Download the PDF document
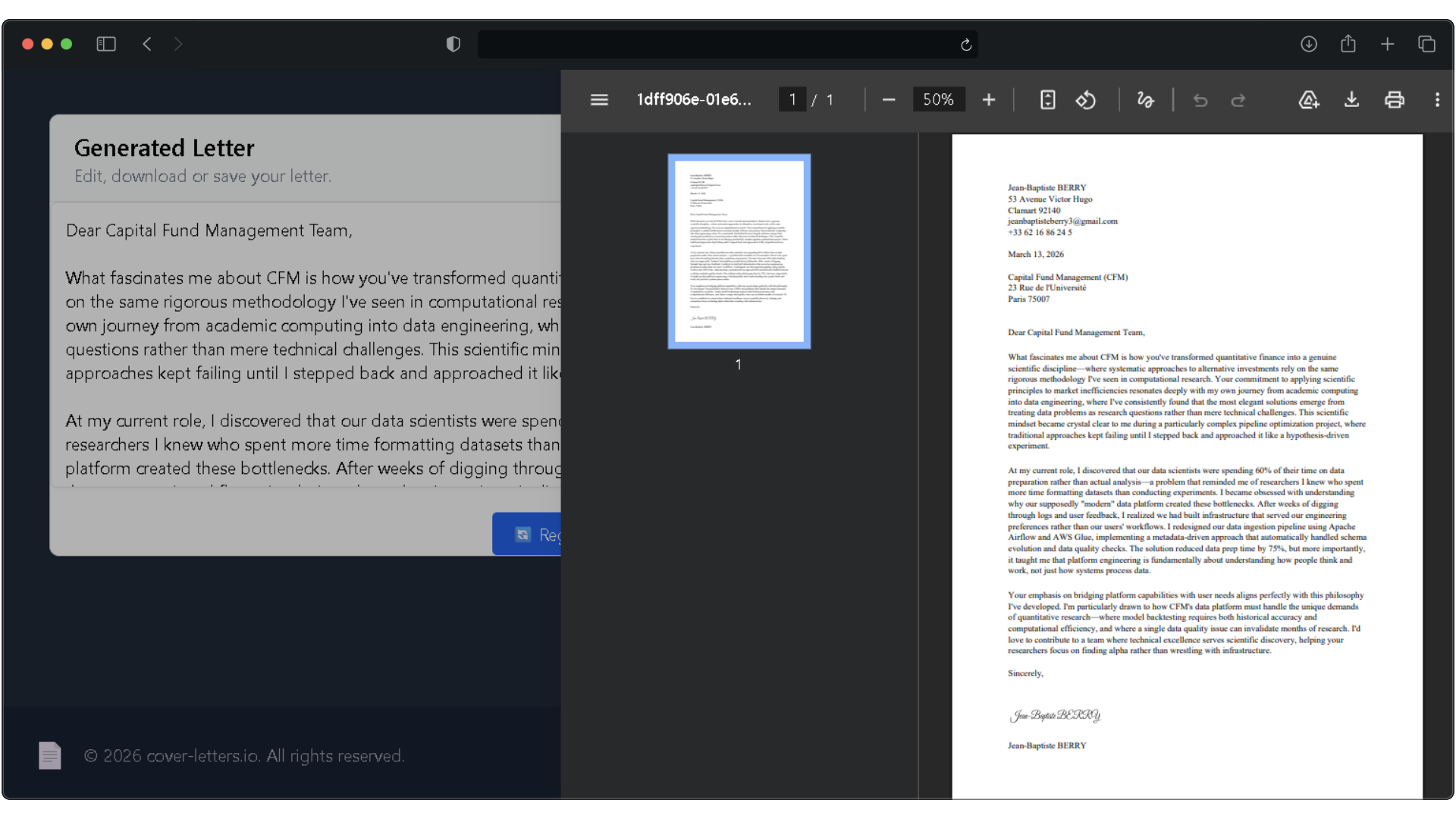1456x819 pixels. pyautogui.click(x=1352, y=99)
